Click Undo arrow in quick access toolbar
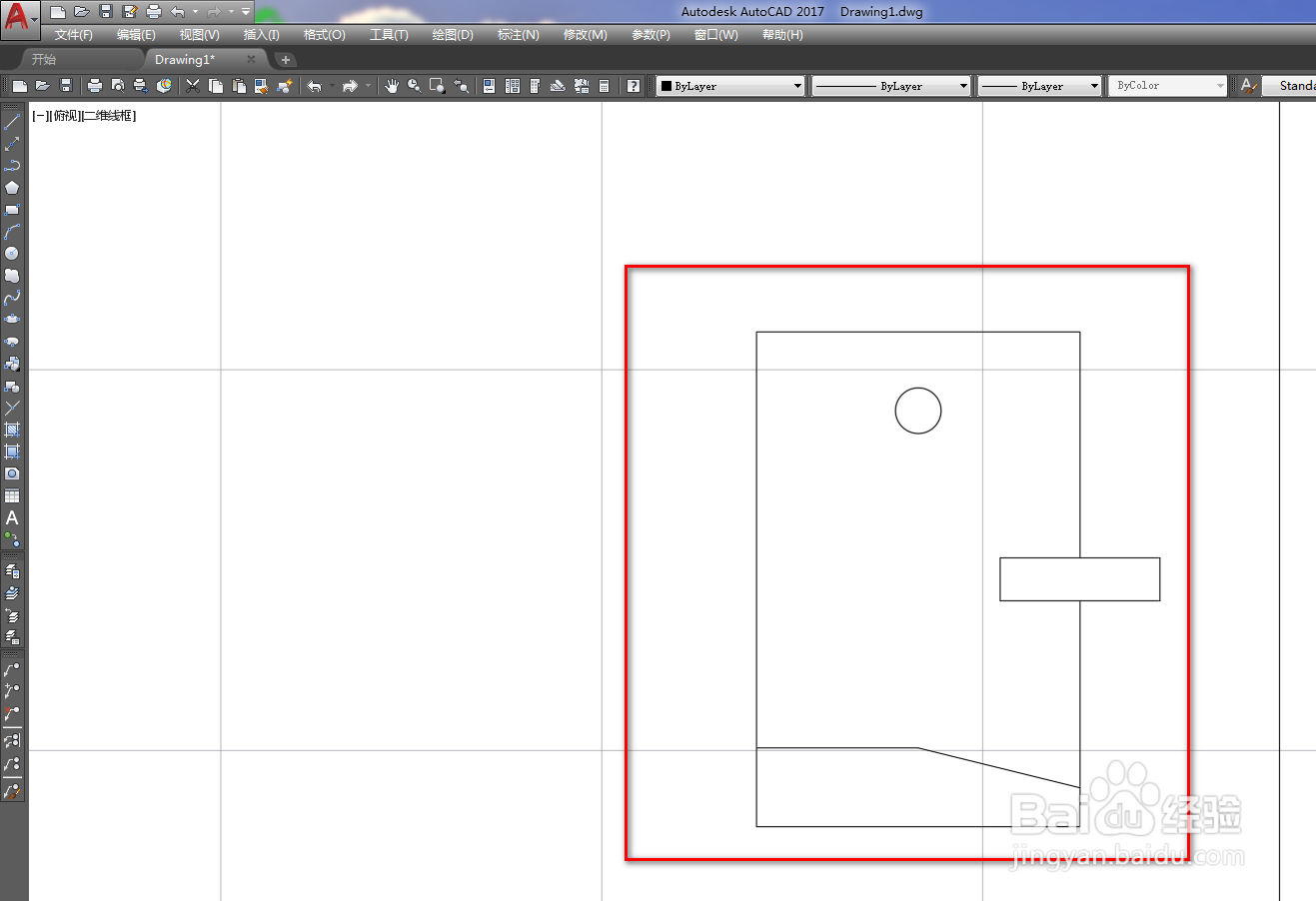1316x901 pixels. click(x=178, y=12)
